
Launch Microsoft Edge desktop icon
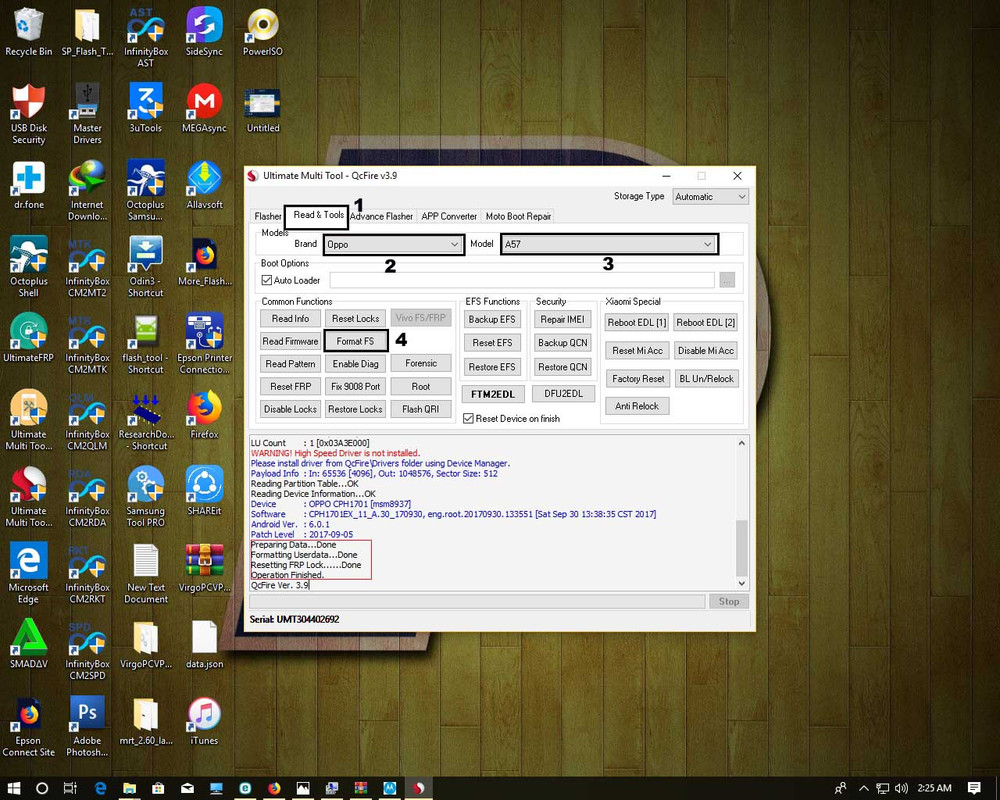click(28, 574)
